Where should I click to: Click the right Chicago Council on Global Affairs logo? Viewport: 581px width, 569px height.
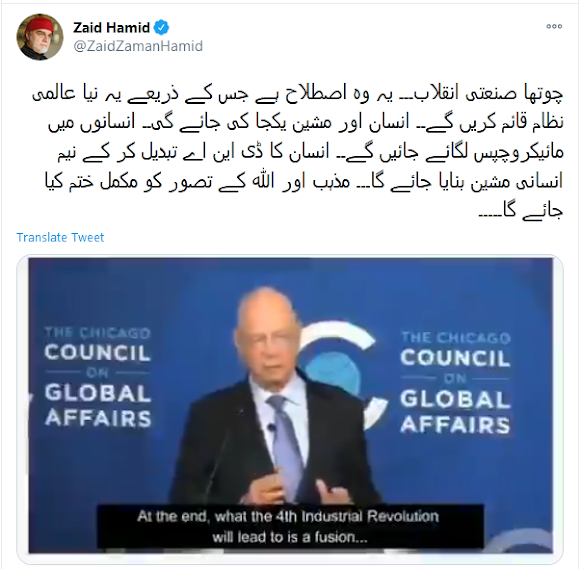[455, 382]
